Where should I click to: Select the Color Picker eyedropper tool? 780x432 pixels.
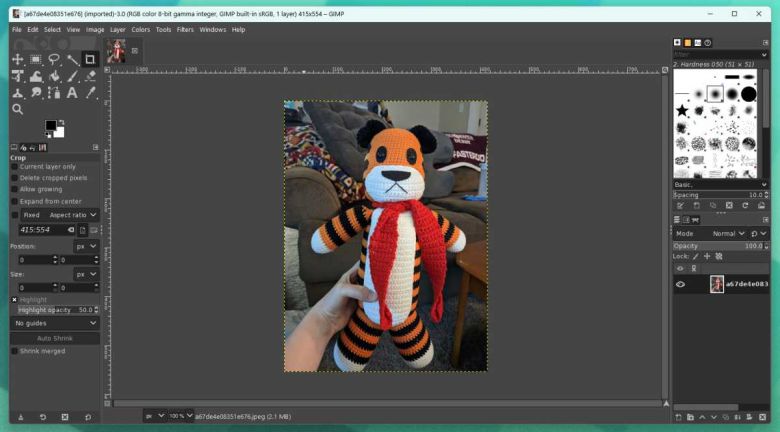click(x=90, y=93)
